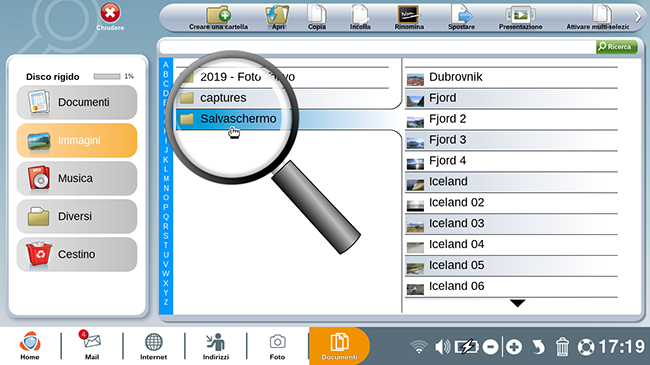Screen dimensions: 650x365
Task: Jump to letter S in the index
Action: coord(166,236)
